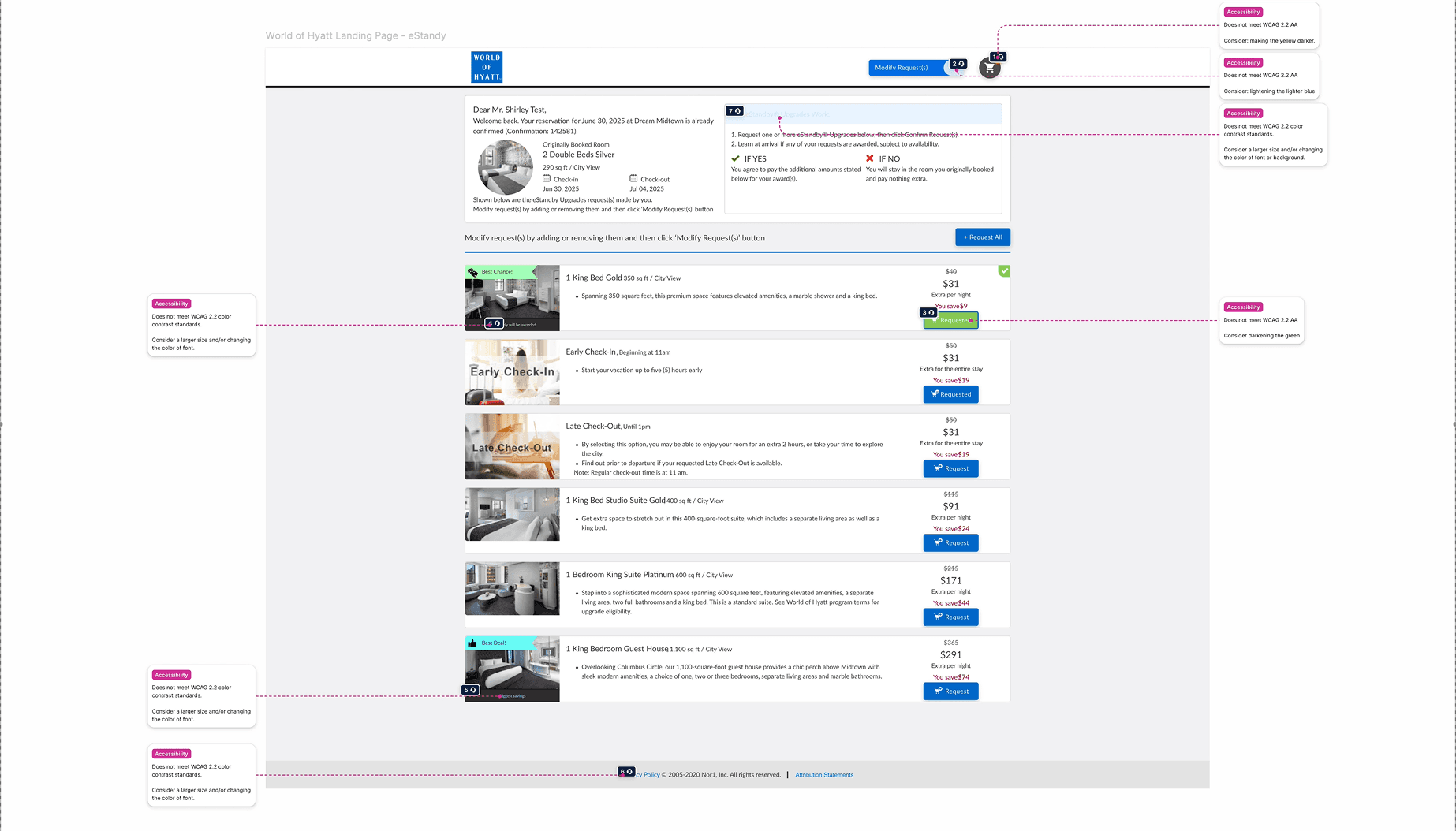
Task: Click the '$91' price
Action: click(x=951, y=506)
